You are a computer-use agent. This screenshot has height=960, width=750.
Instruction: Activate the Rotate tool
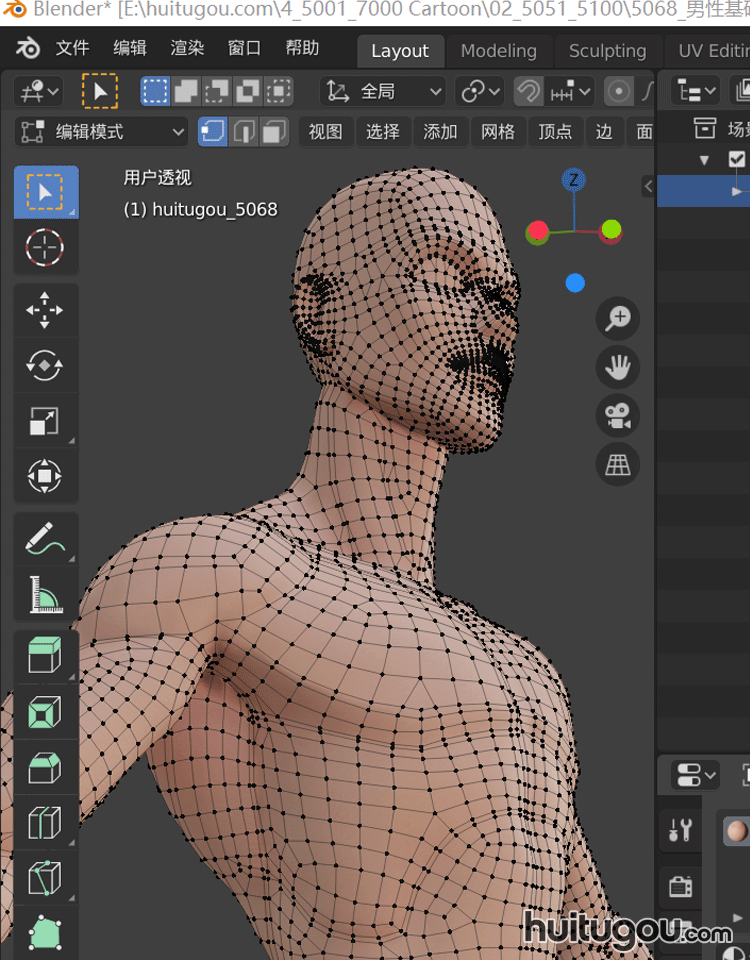pos(45,366)
